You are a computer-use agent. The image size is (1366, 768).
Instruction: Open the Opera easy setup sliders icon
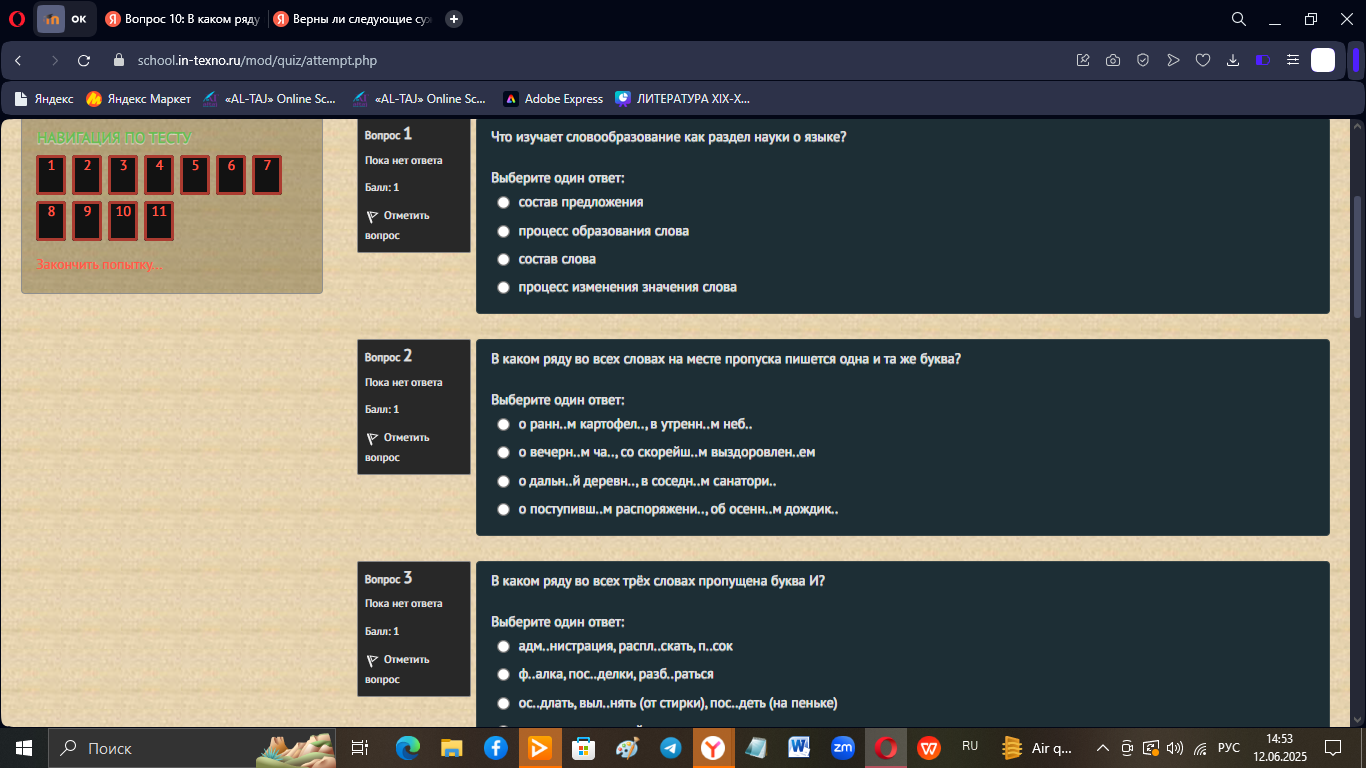[1293, 61]
